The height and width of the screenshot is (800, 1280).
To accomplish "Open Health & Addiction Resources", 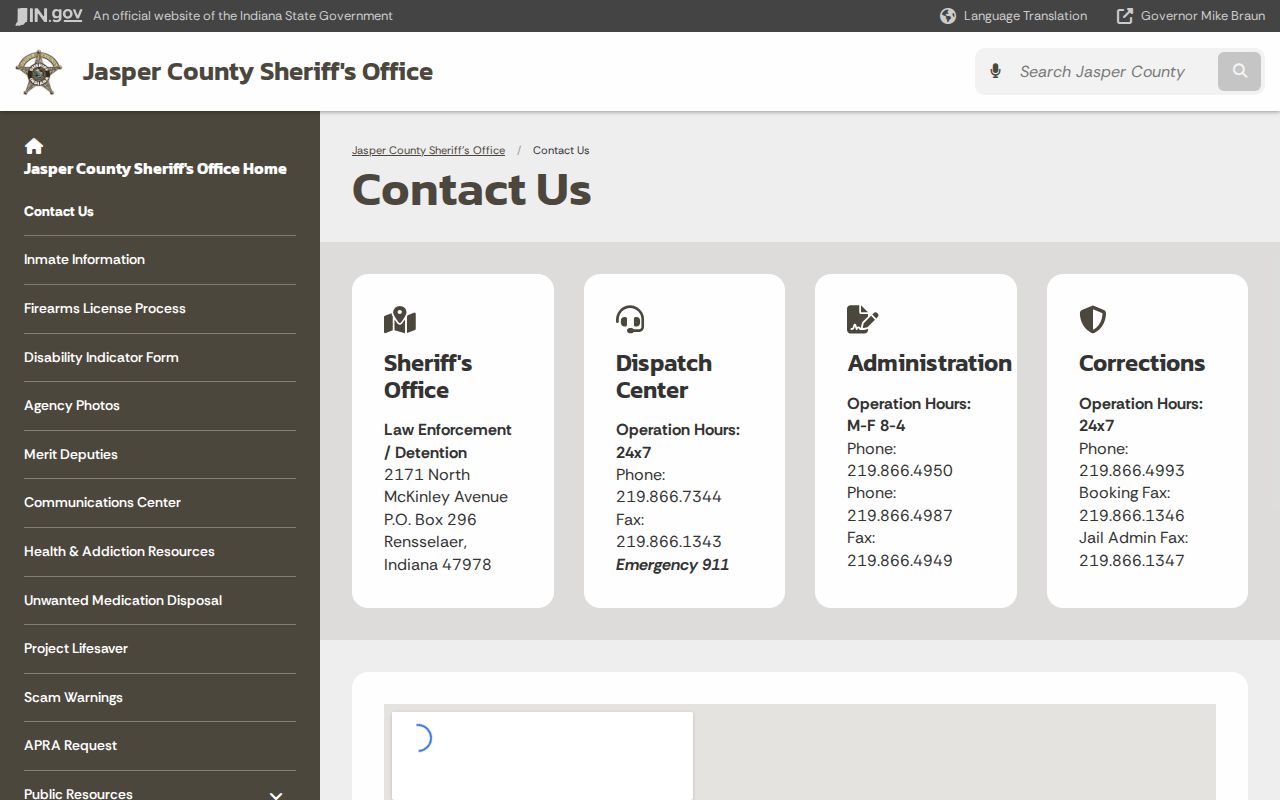I will pos(119,551).
